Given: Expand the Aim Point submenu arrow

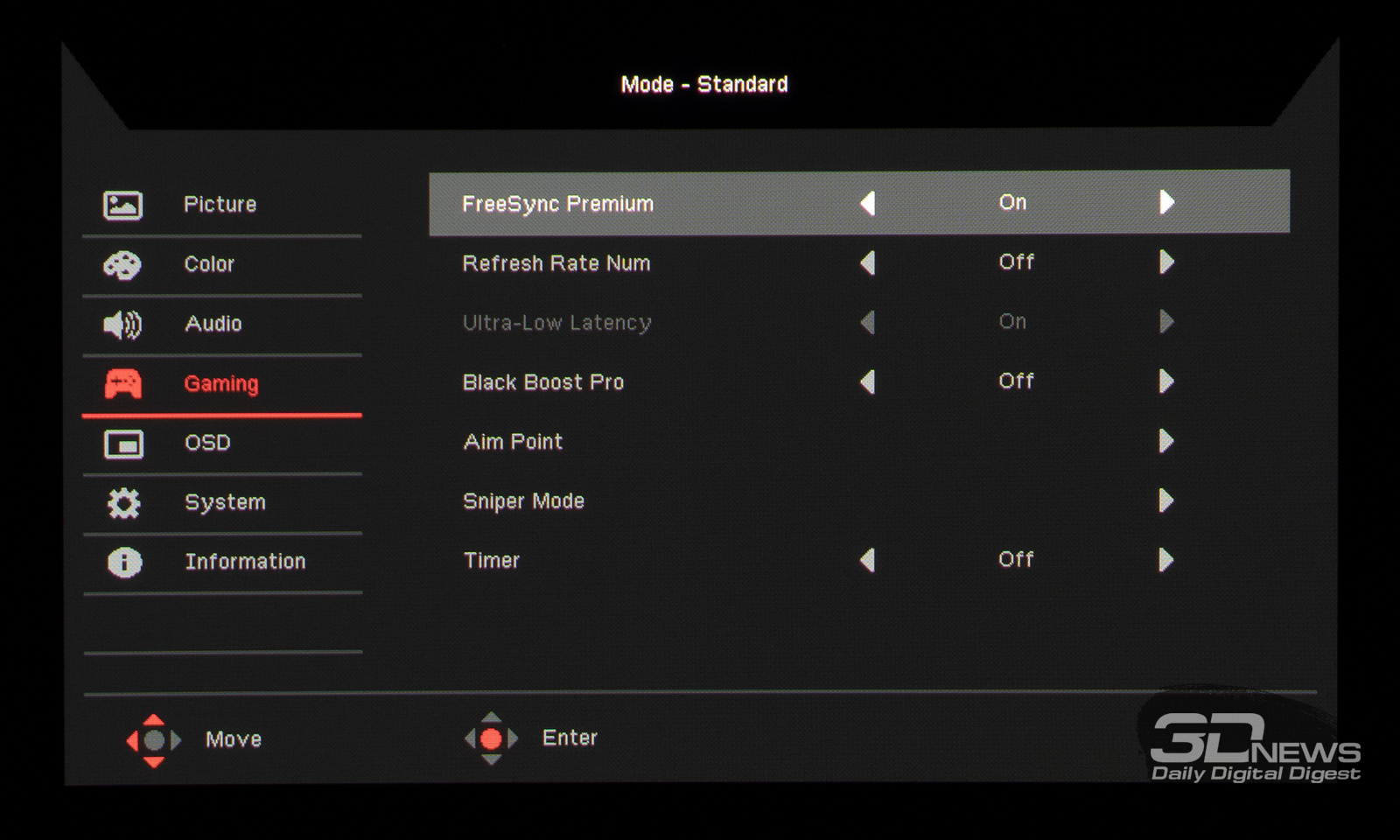Looking at the screenshot, I should 1166,440.
